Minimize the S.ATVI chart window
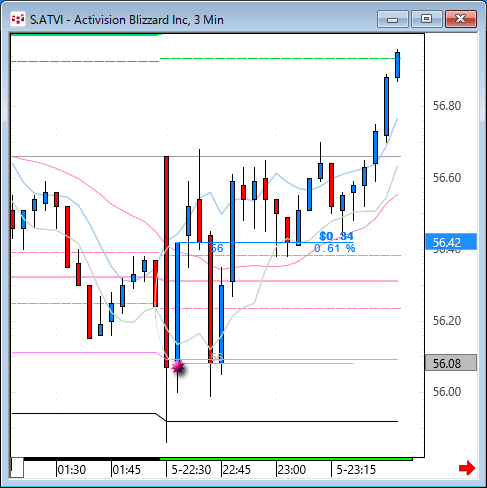This screenshot has height=488, width=487. click(393, 19)
